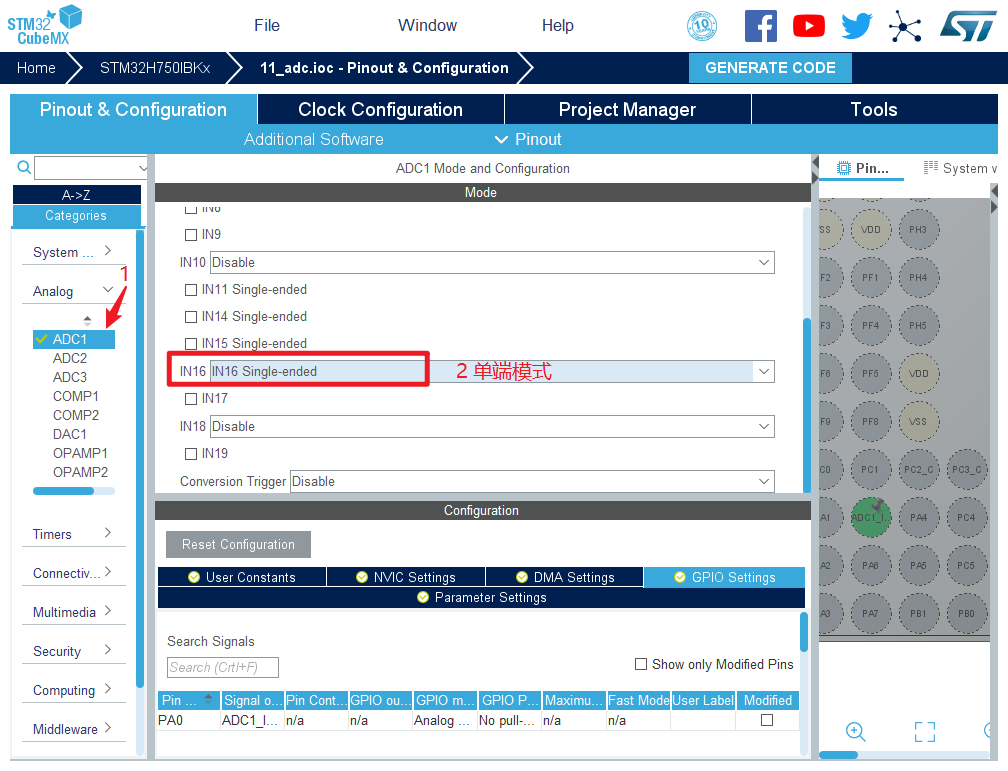The height and width of the screenshot is (771, 1008).
Task: Click the ST logo icon
Action: pos(967,26)
